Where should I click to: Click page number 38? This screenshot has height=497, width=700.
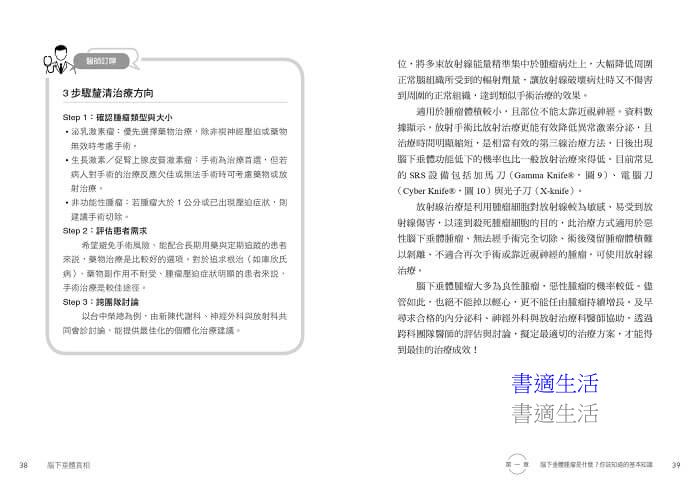coord(23,465)
